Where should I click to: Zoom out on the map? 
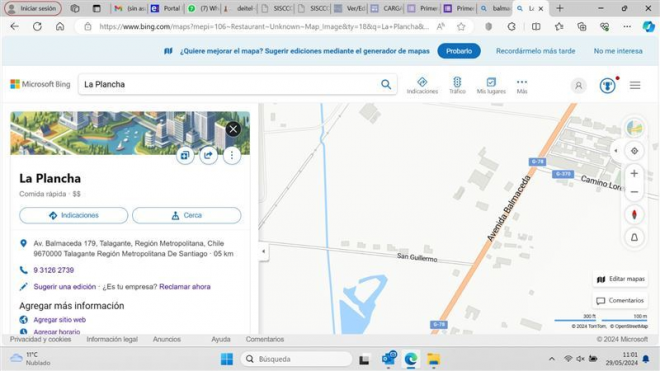(634, 192)
